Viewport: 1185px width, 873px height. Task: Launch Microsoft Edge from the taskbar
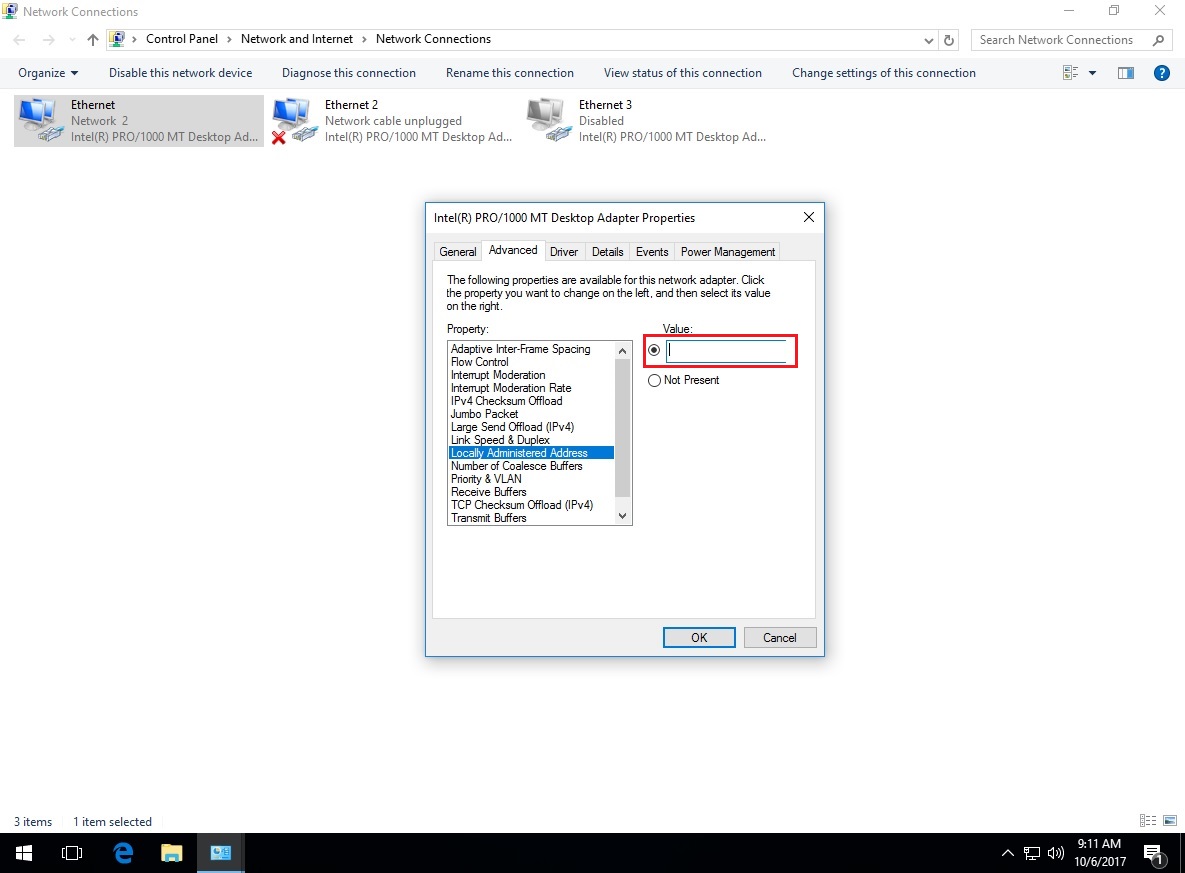point(123,853)
